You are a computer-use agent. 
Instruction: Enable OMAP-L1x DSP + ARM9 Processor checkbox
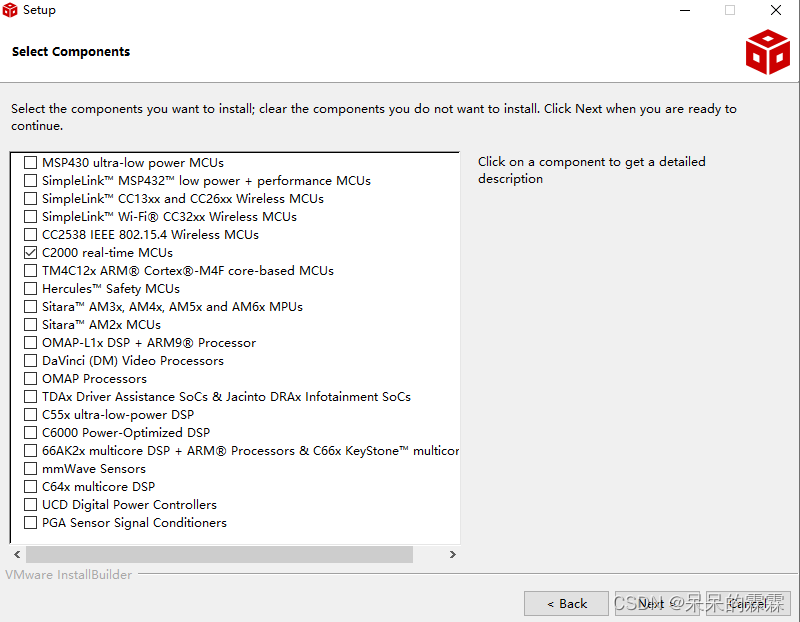(x=31, y=342)
